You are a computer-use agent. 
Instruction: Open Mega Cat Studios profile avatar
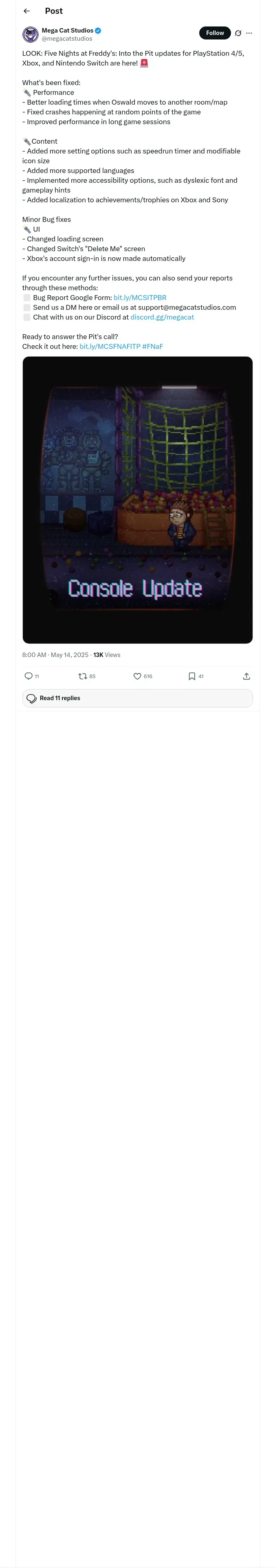pos(31,34)
